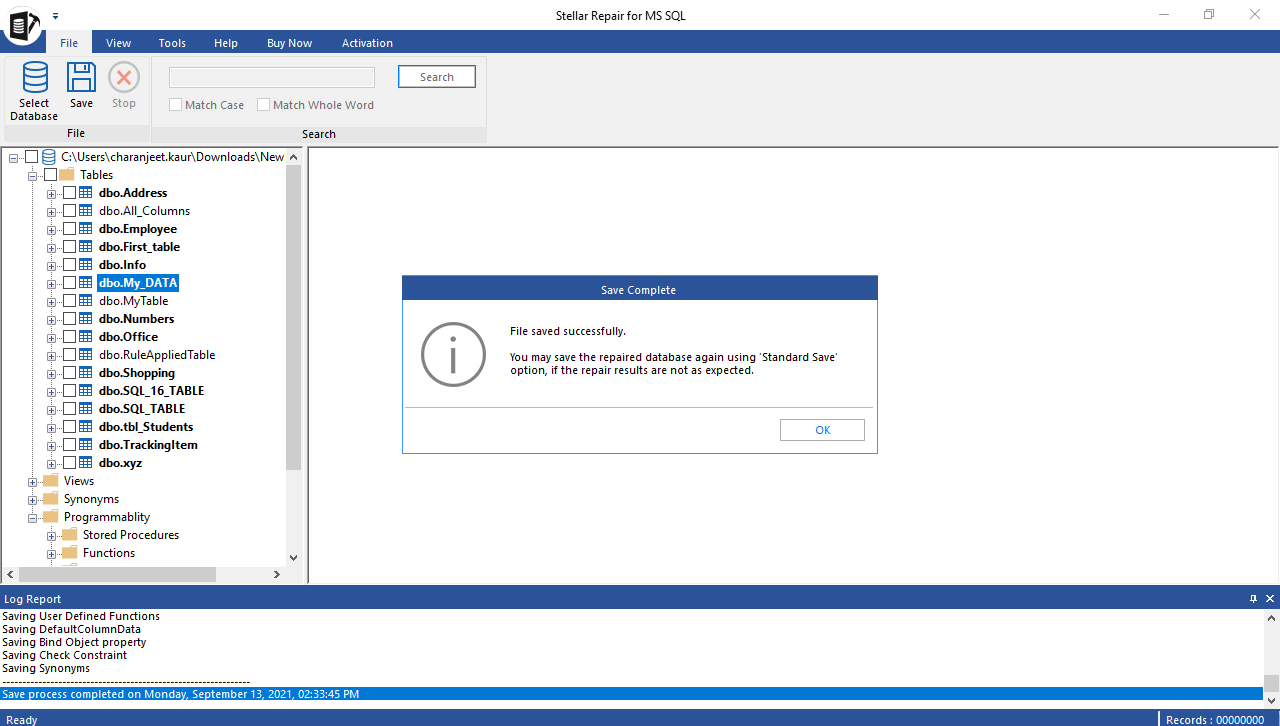
Task: Enable the Match Case checkbox
Action: 175,105
